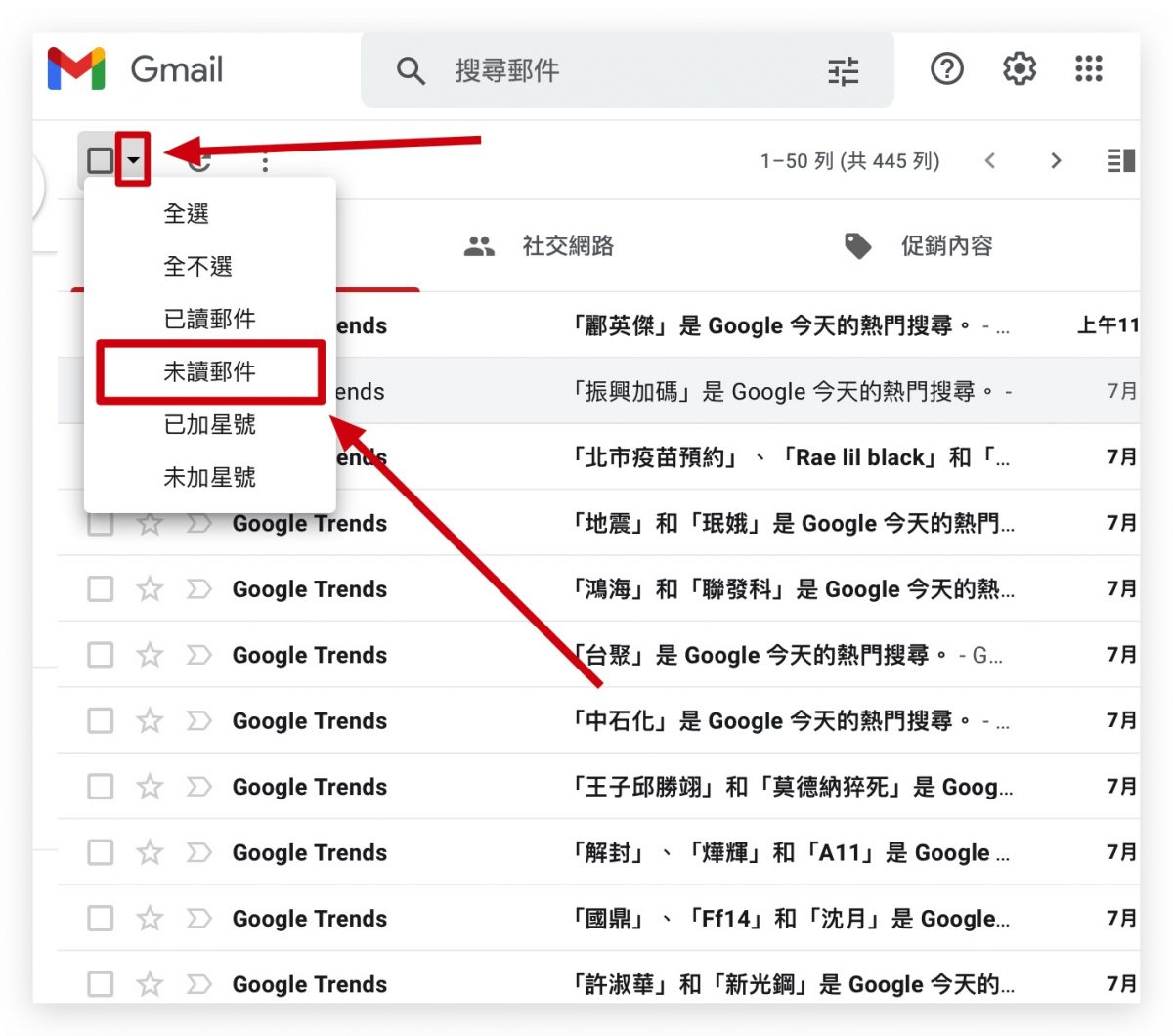Go to the newer page arrow
Image resolution: width=1173 pixels, height=1036 pixels.
989,160
